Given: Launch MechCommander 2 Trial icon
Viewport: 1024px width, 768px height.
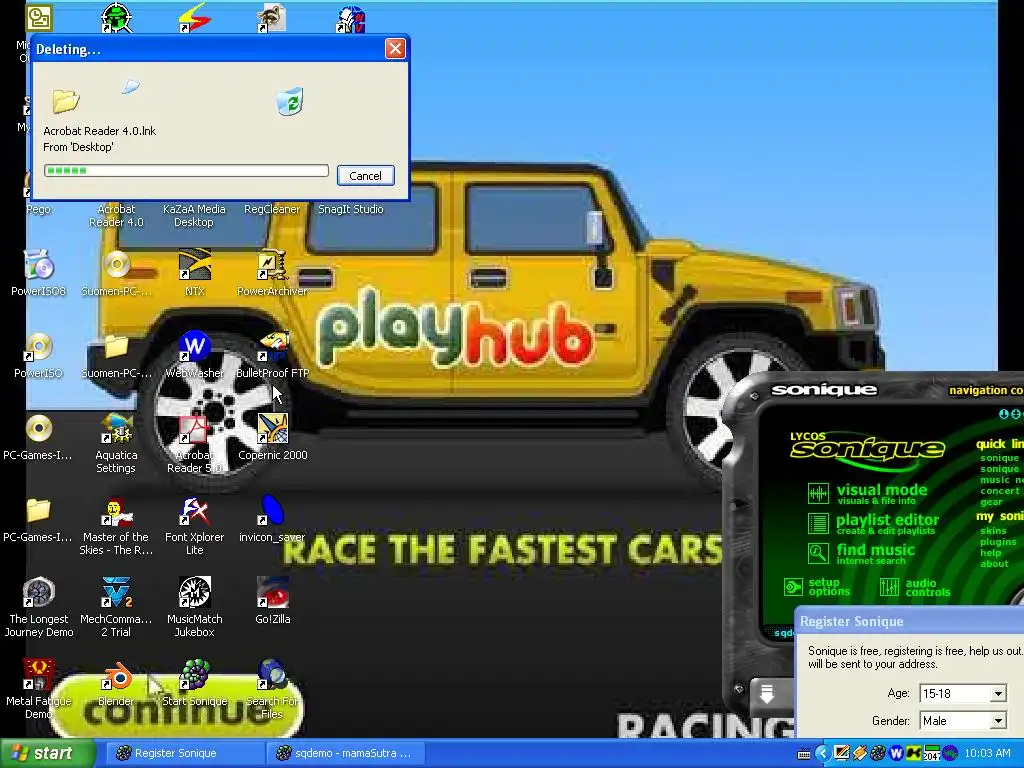Looking at the screenshot, I should (116, 607).
